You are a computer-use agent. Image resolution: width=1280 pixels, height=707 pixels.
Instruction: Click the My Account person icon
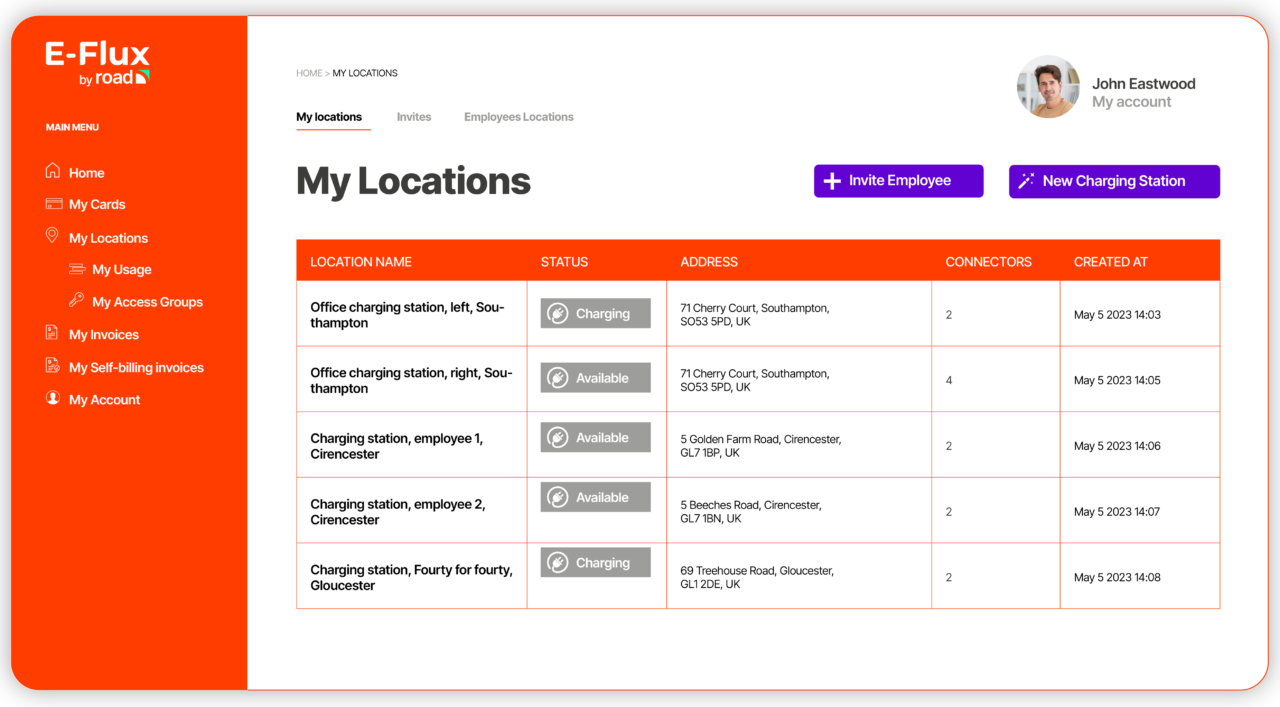click(53, 399)
